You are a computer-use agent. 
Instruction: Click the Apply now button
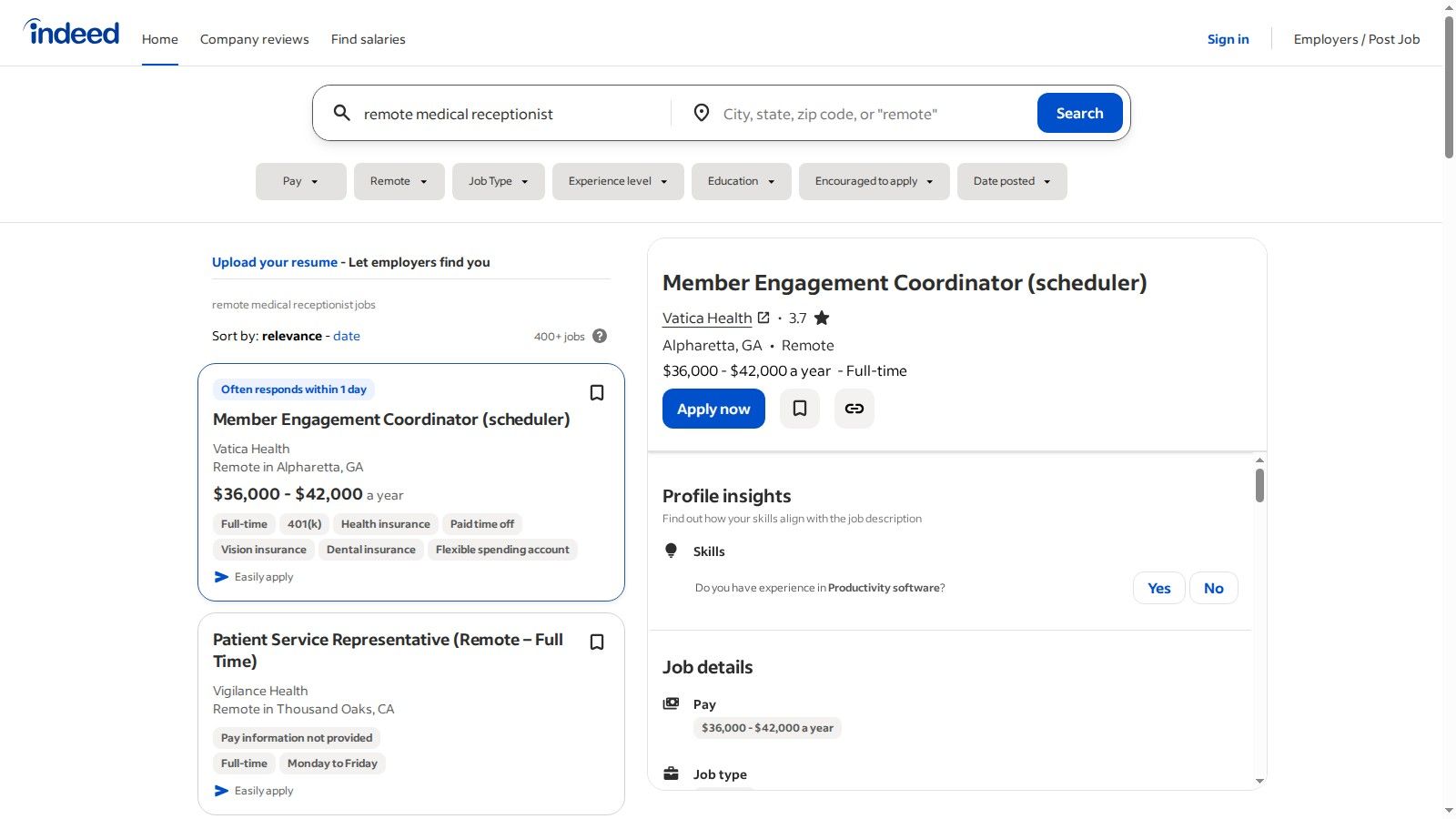coord(713,409)
